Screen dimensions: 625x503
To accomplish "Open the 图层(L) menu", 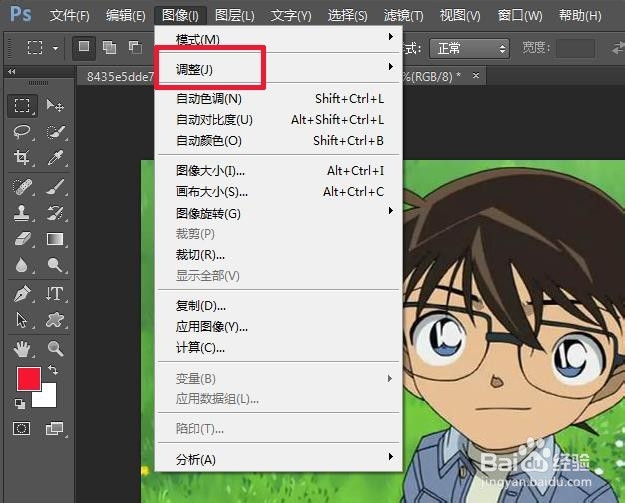I will pyautogui.click(x=234, y=16).
